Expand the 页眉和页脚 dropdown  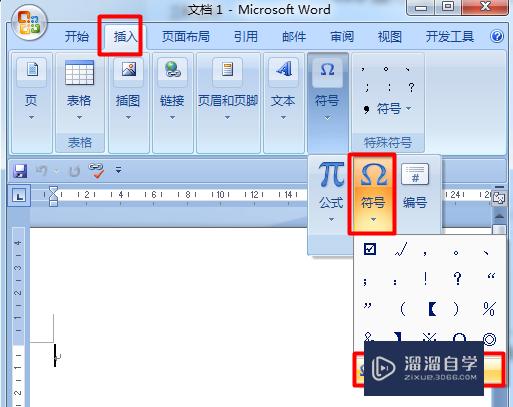click(228, 103)
